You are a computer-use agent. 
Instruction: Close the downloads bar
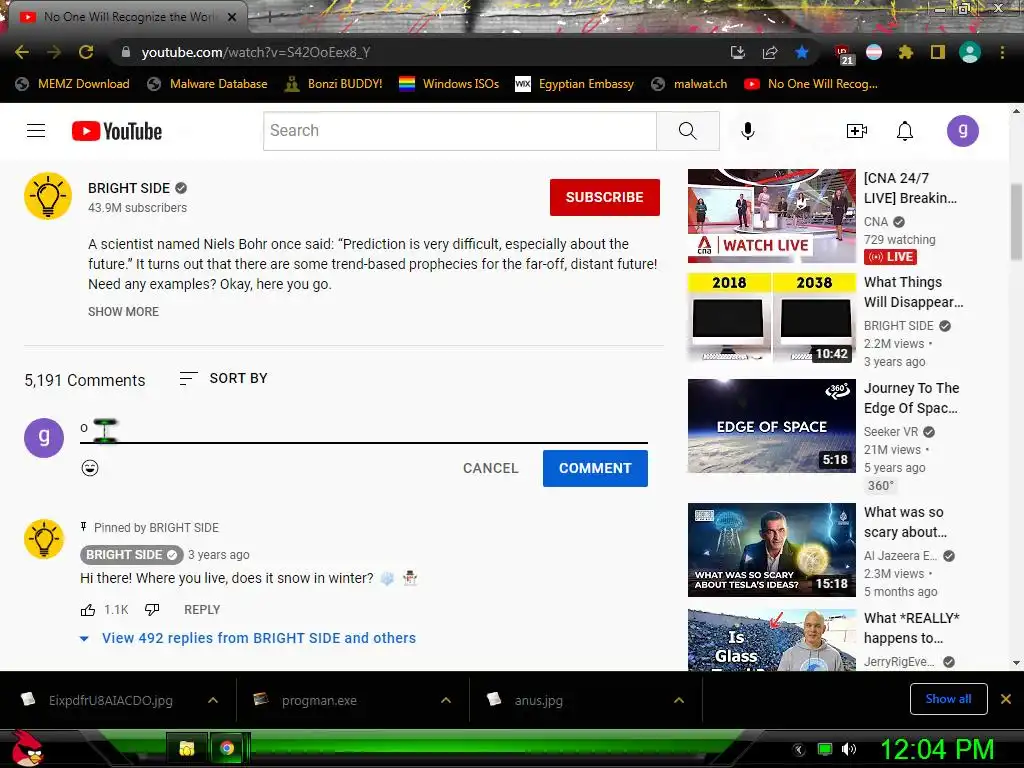point(1006,699)
